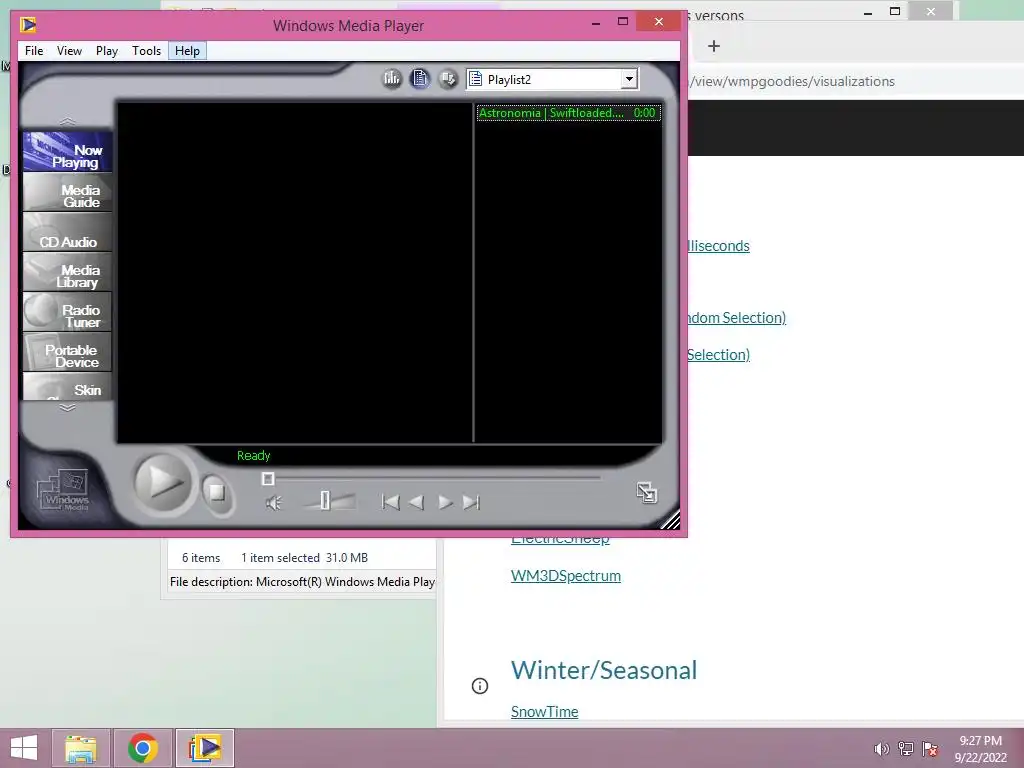The height and width of the screenshot is (768, 1024).
Task: Open the link ending in 'lliseconds'
Action: tap(719, 246)
